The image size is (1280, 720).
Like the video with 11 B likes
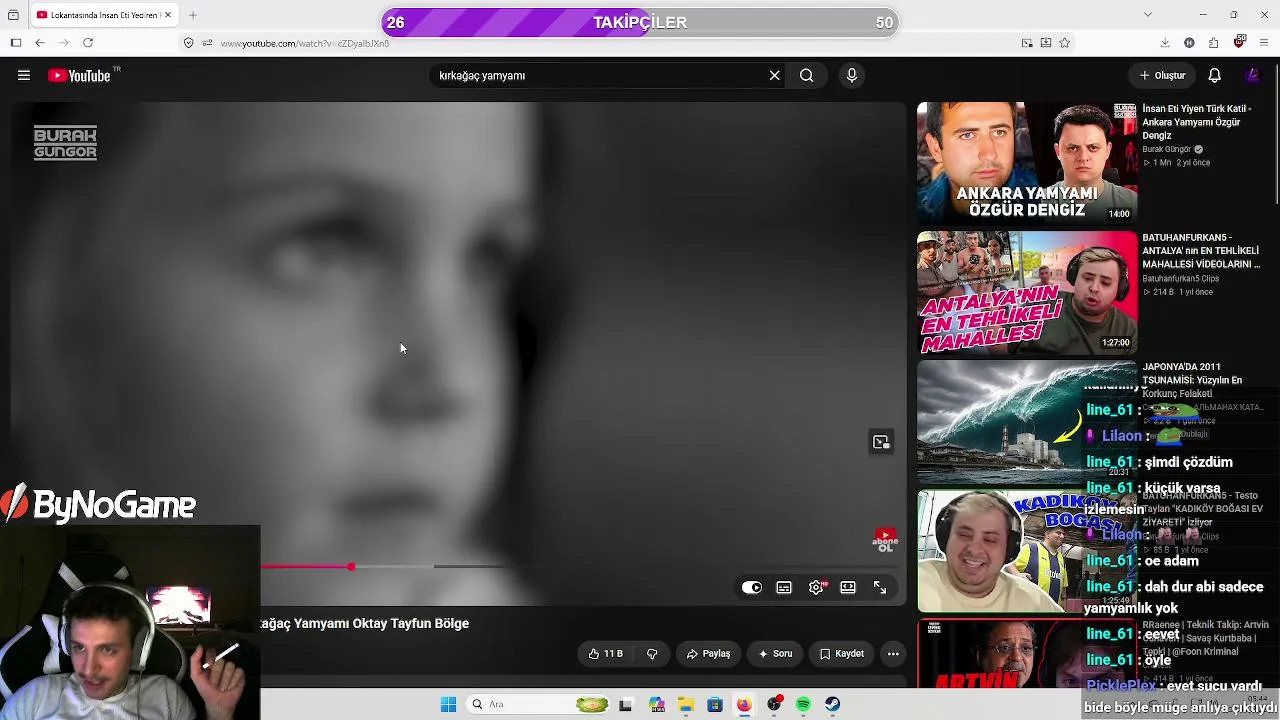pos(606,654)
